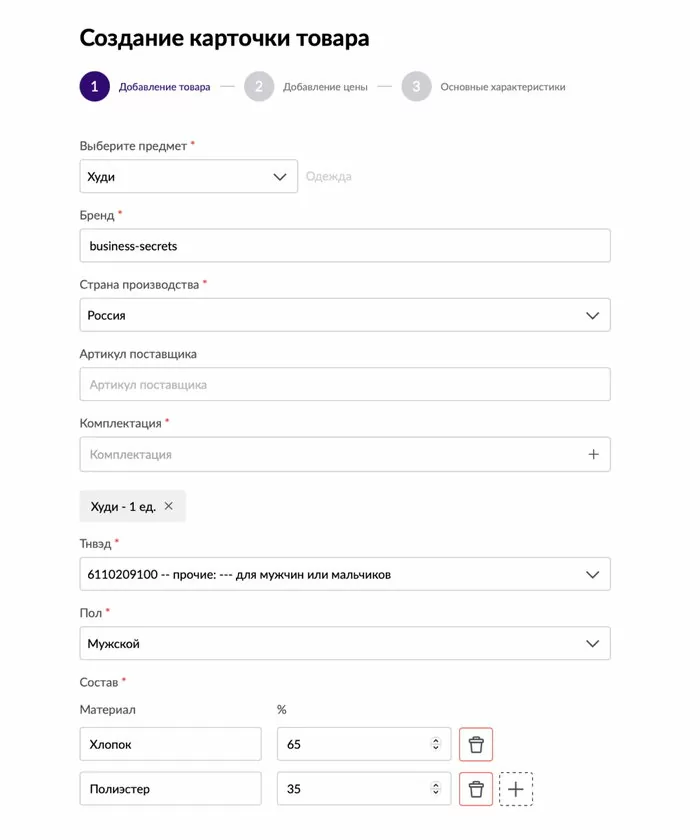Open step 3 circle icon
This screenshot has width=700, height=840.
(x=416, y=87)
